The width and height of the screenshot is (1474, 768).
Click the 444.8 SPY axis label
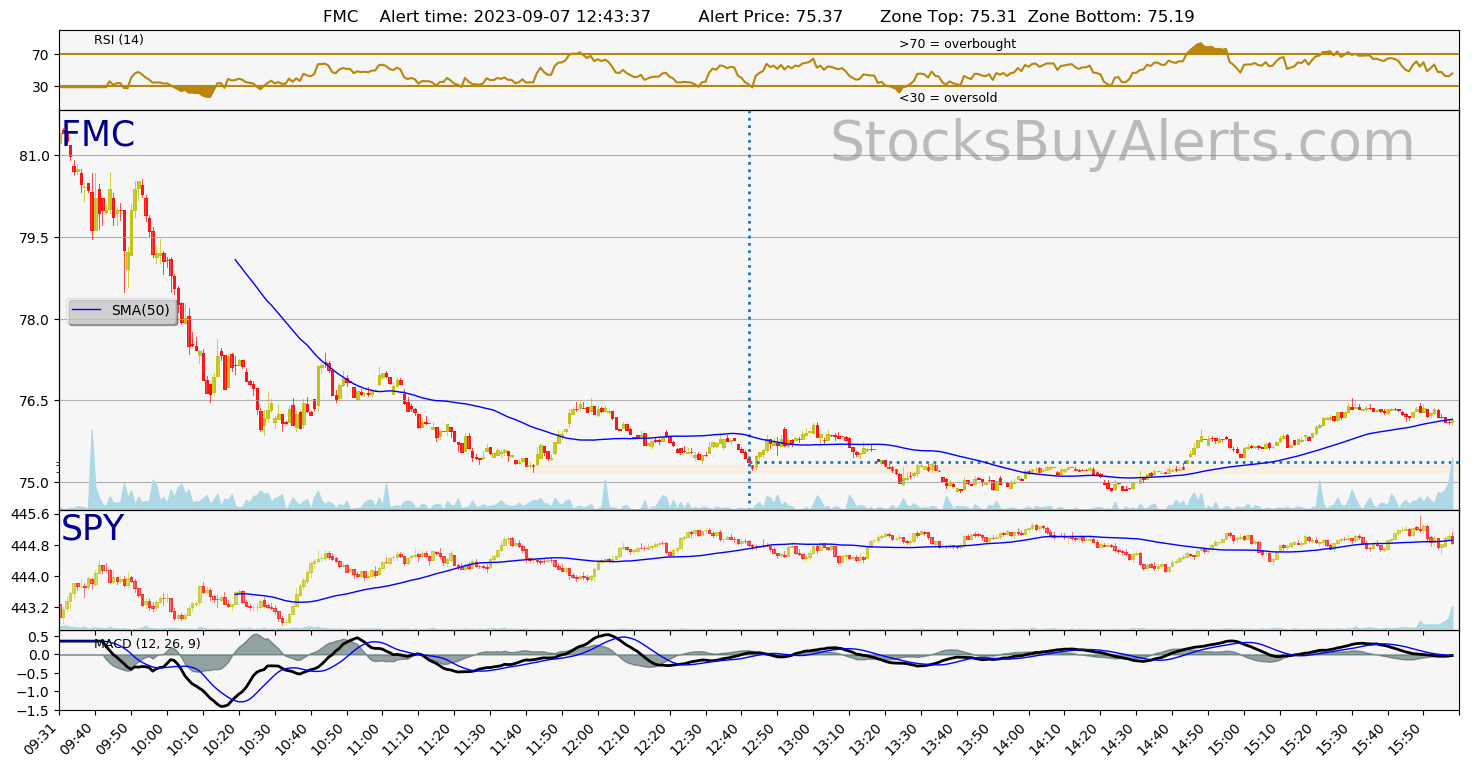(x=29, y=546)
